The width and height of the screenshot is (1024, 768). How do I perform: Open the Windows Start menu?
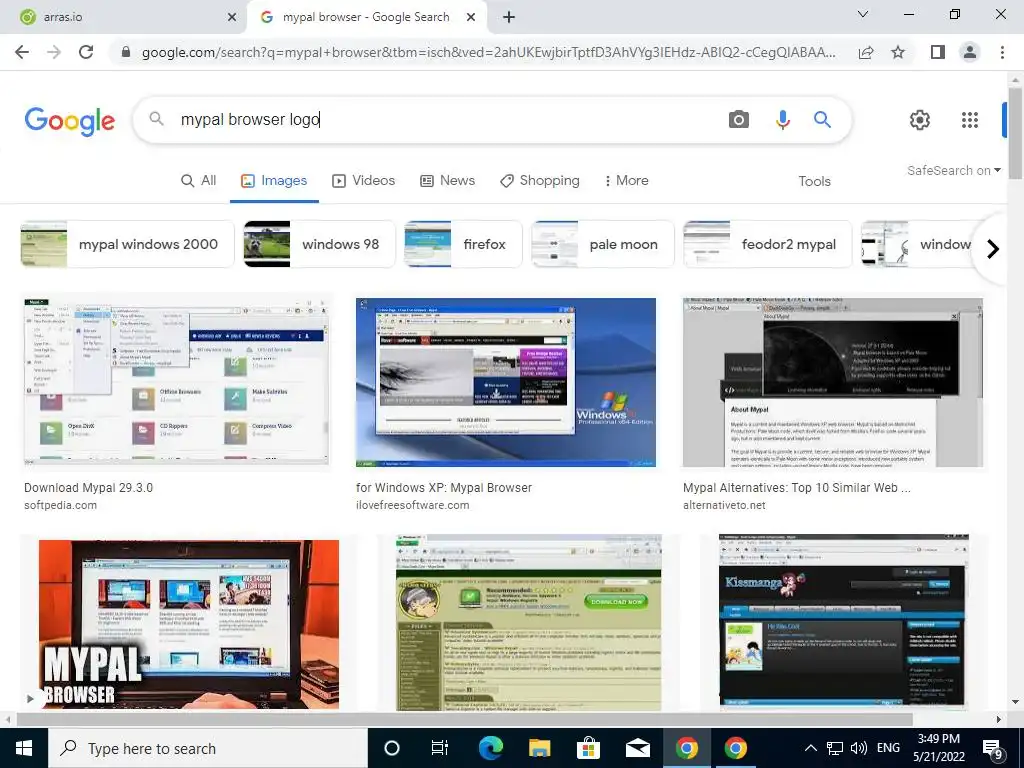tap(24, 748)
